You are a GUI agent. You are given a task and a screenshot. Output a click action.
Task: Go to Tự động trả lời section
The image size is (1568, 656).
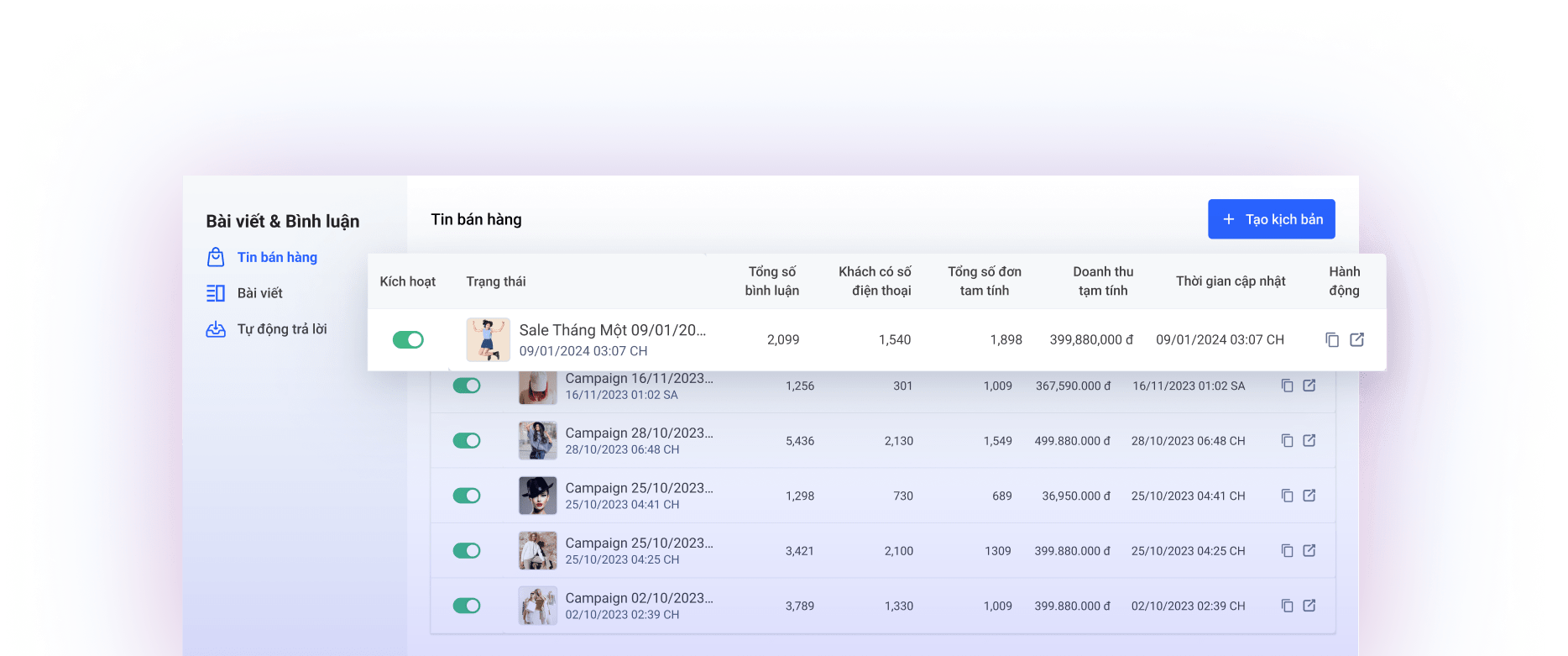point(281,329)
